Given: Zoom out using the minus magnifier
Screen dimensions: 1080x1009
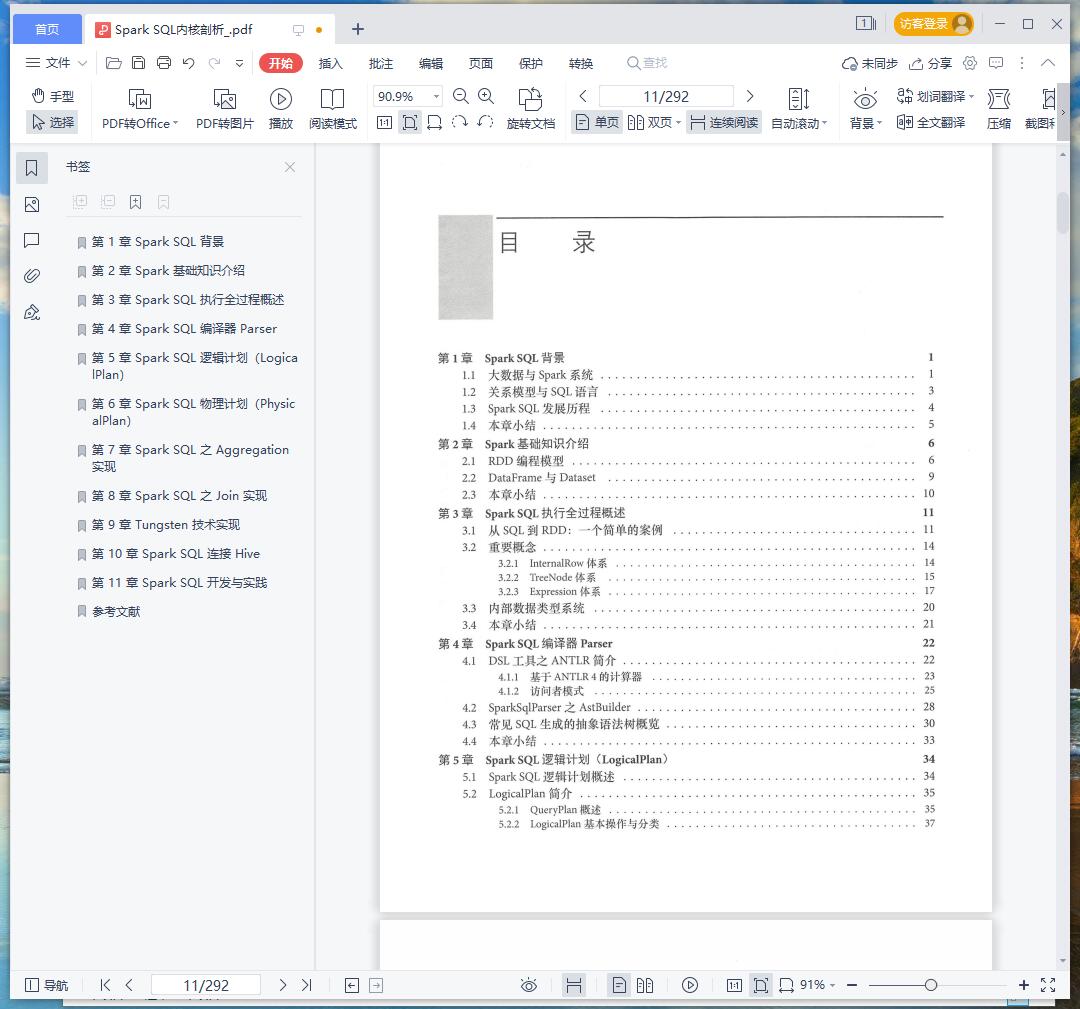Looking at the screenshot, I should tap(461, 96).
